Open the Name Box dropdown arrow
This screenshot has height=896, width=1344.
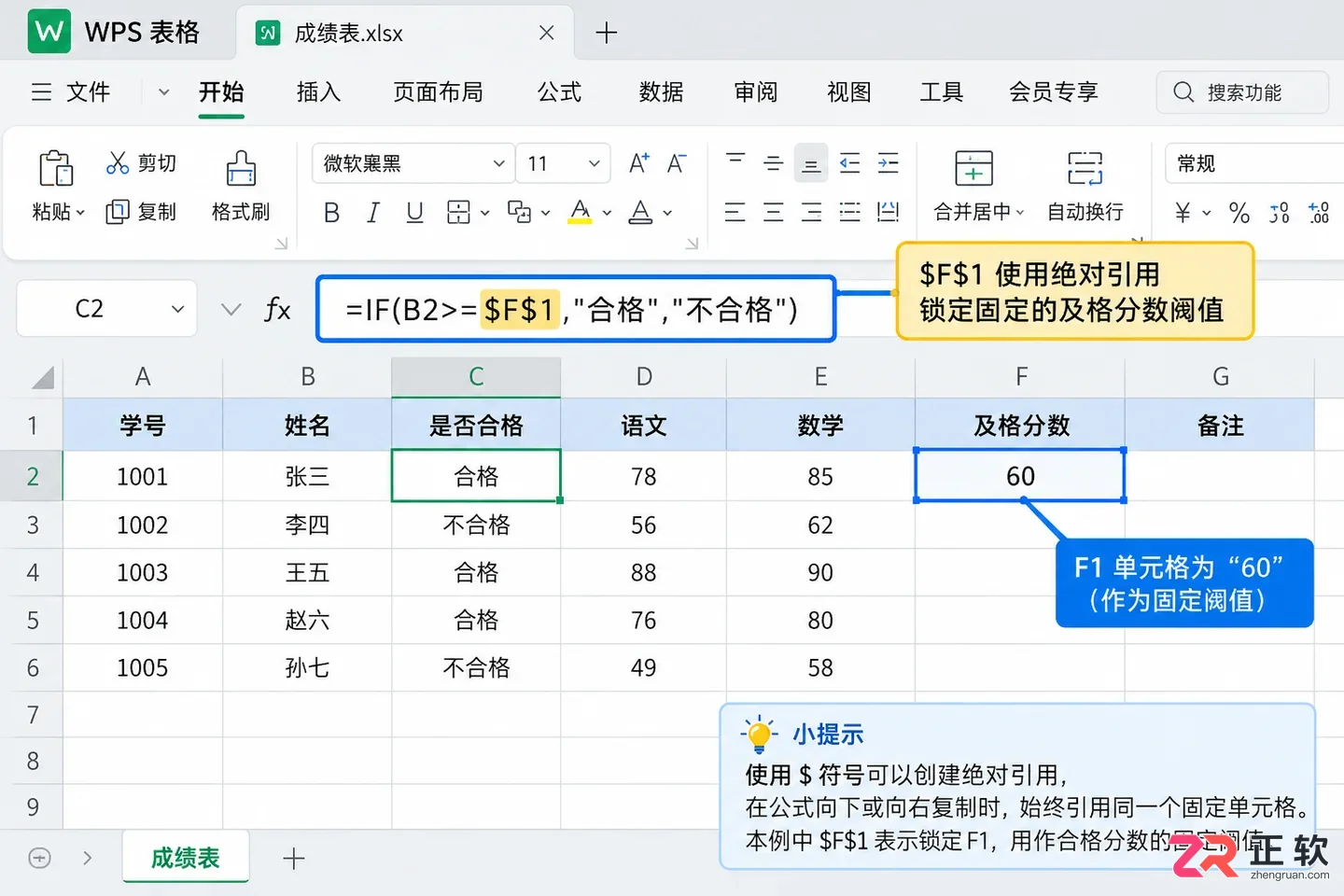click(x=177, y=309)
